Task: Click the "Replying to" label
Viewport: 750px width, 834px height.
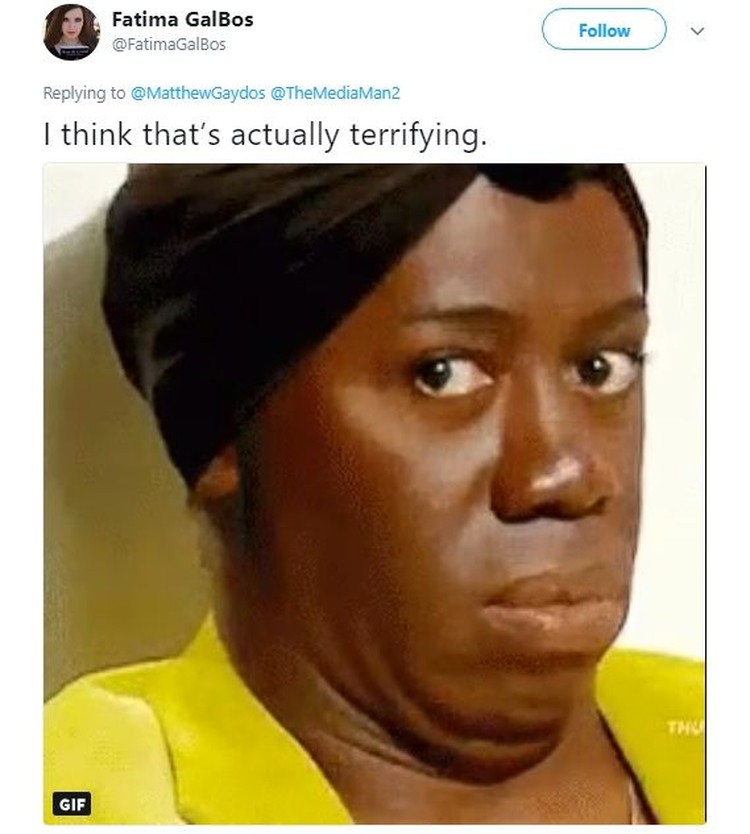Action: [84, 93]
